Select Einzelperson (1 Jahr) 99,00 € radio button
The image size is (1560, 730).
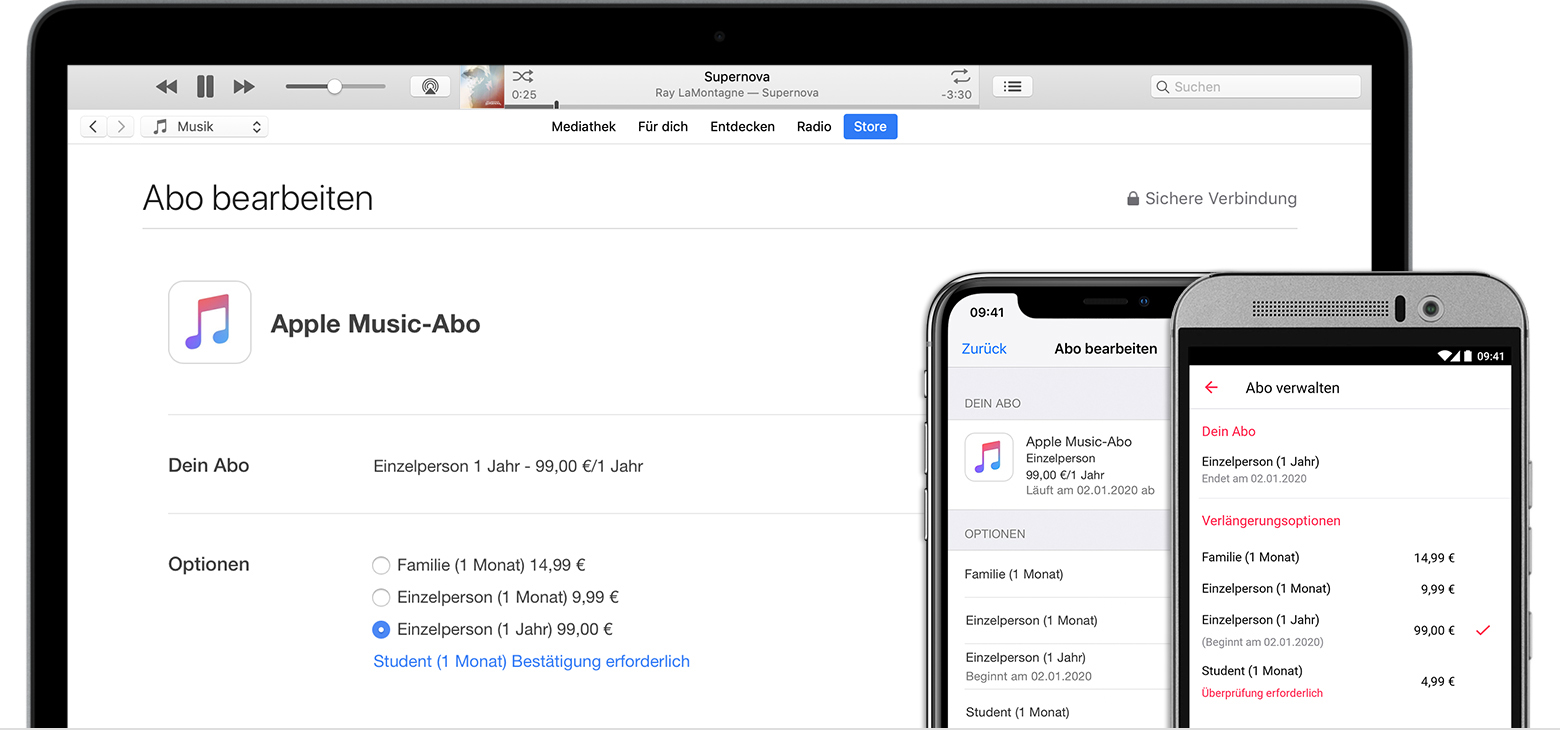click(x=381, y=630)
